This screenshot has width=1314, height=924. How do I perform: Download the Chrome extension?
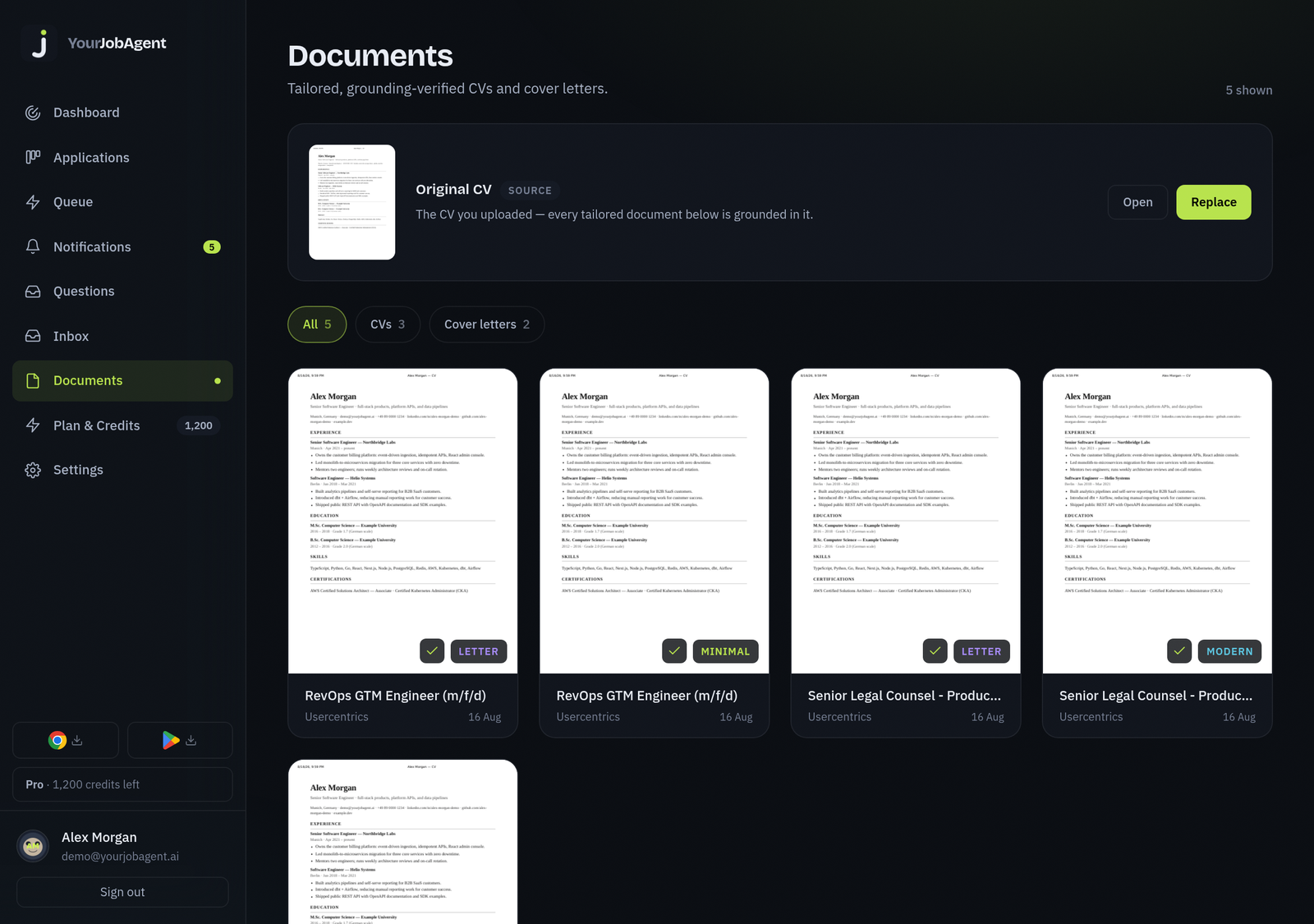pos(66,740)
